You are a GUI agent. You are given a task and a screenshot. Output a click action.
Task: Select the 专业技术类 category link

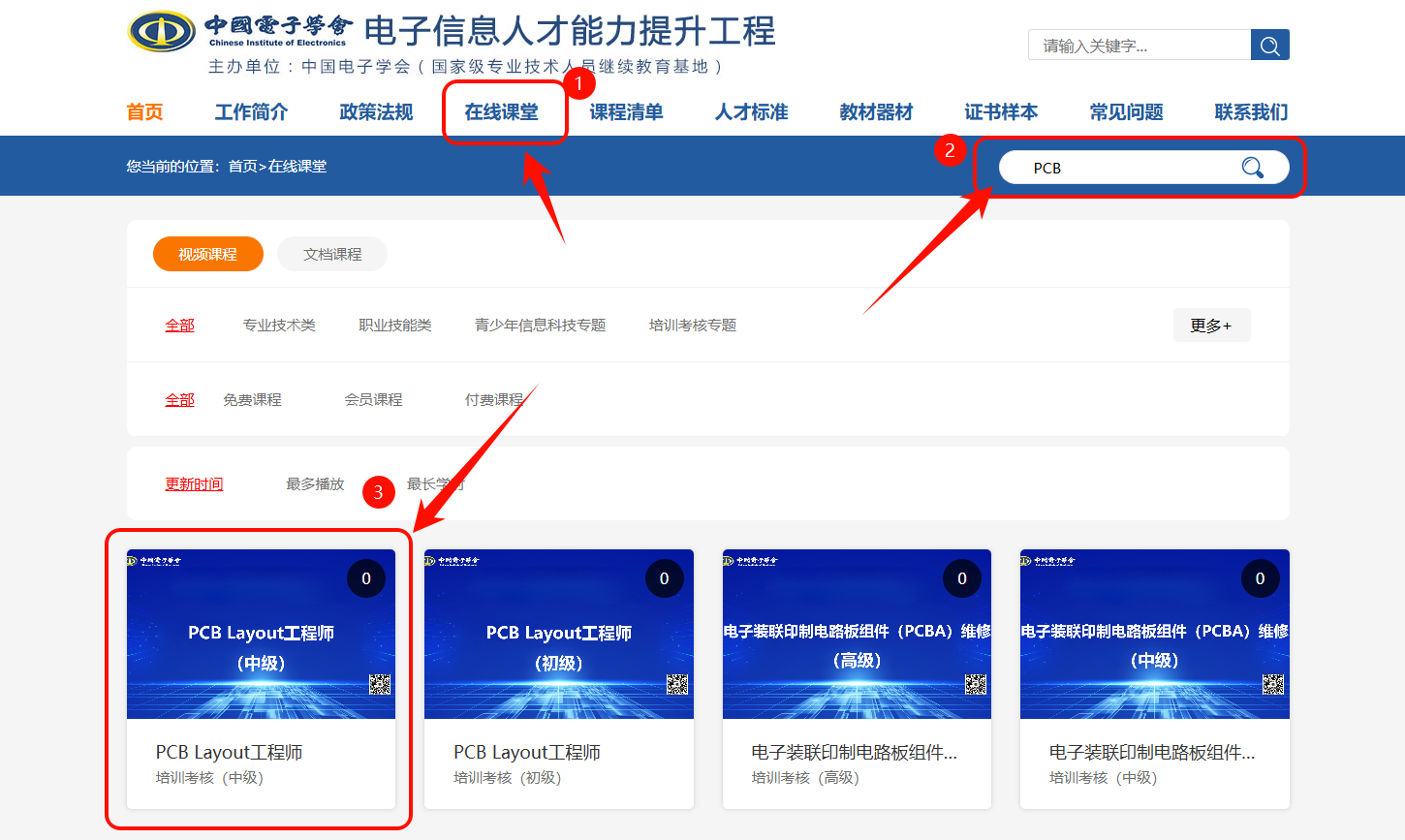[279, 325]
